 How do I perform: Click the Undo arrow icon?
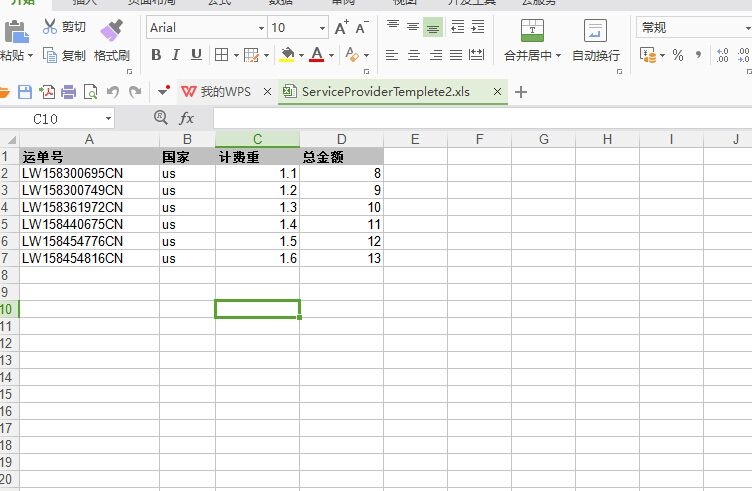pyautogui.click(x=112, y=92)
